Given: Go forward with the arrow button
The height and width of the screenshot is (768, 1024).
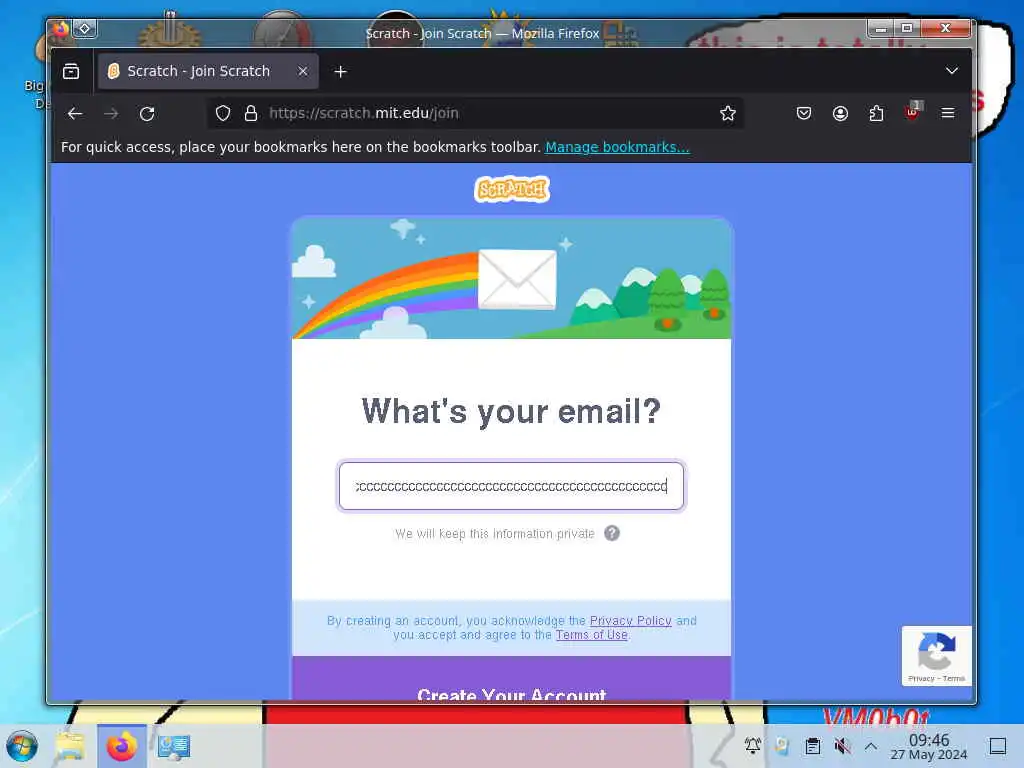Looking at the screenshot, I should point(111,114).
